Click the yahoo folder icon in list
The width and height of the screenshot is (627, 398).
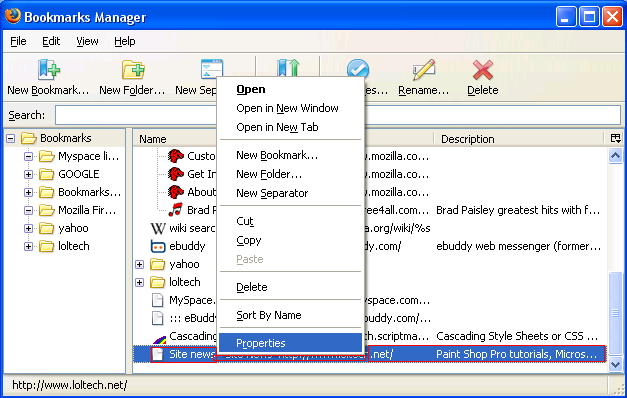[158, 264]
